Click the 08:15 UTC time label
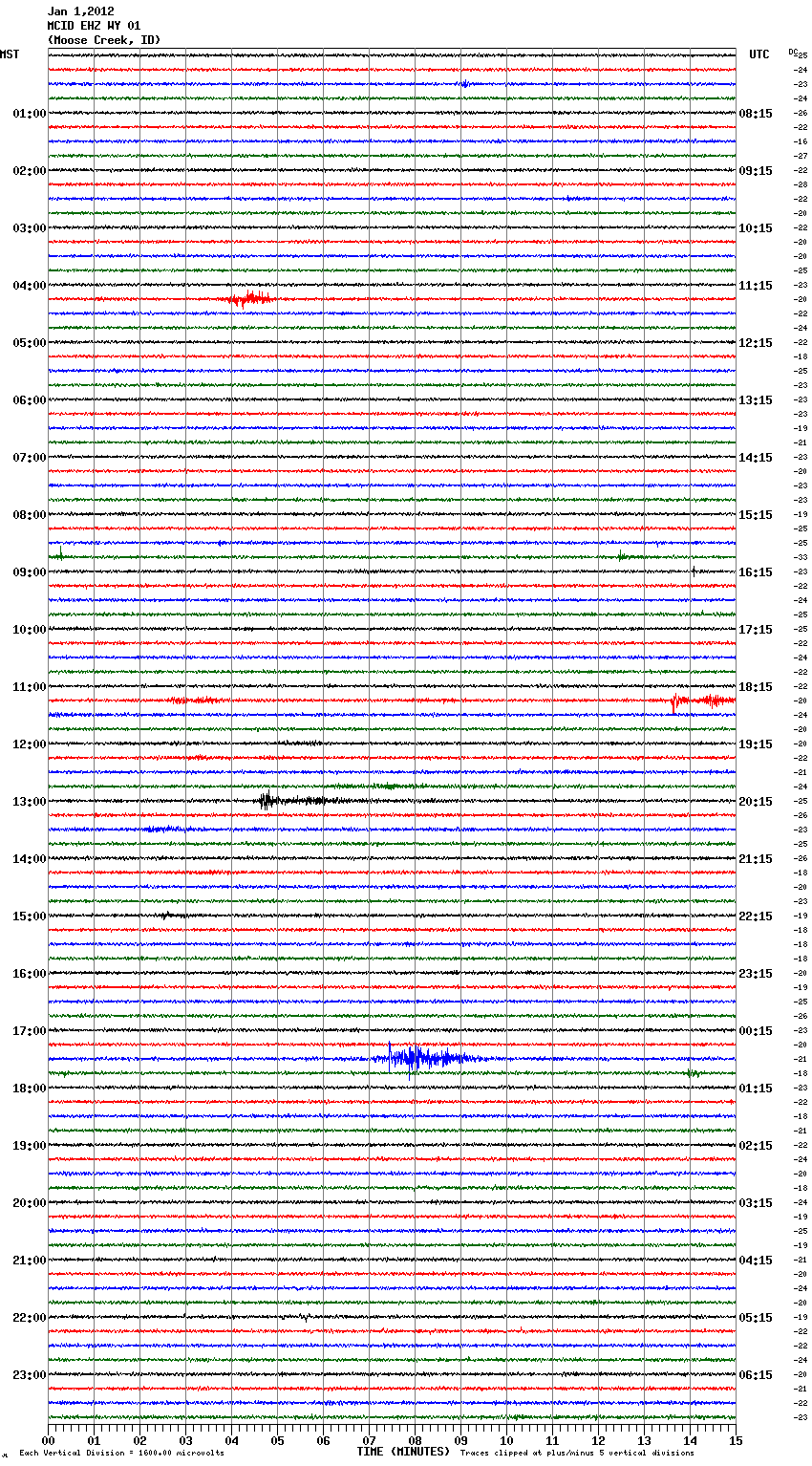 coord(756,114)
